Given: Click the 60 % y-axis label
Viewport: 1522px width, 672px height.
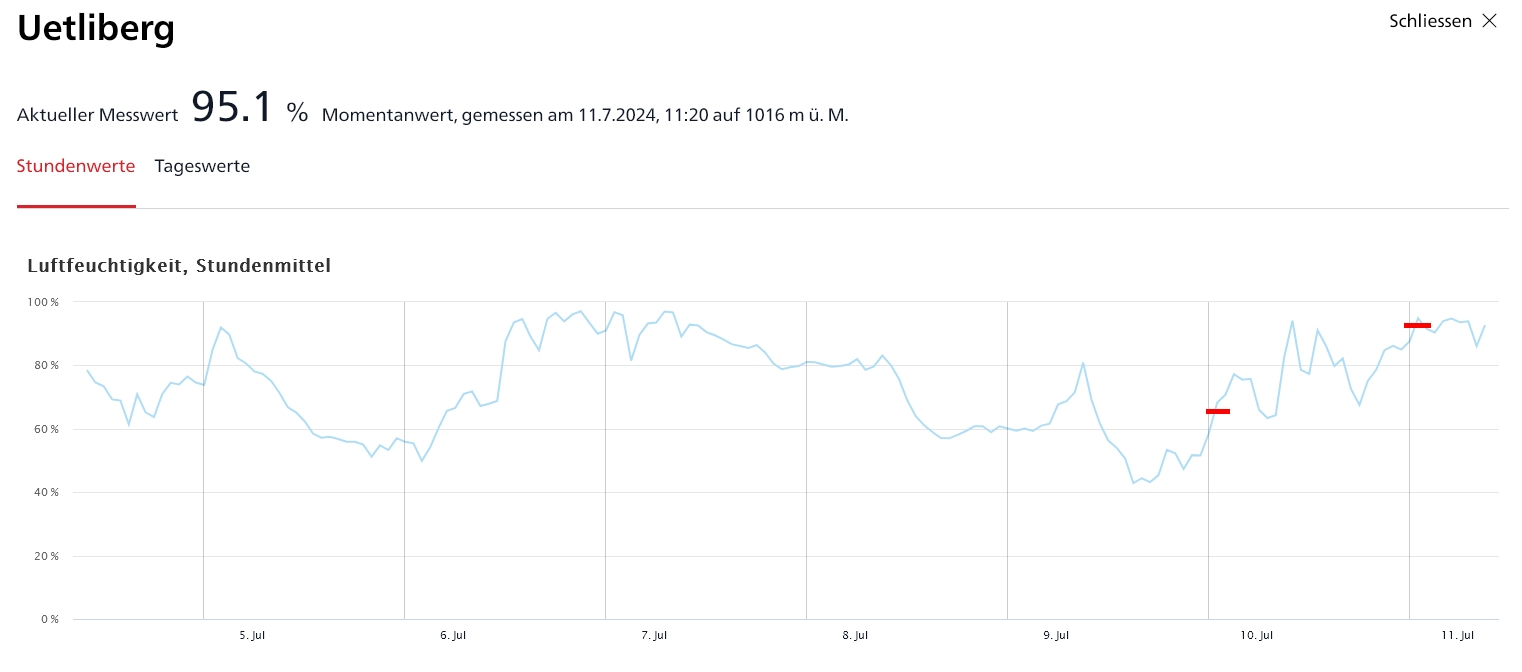Looking at the screenshot, I should click(47, 429).
